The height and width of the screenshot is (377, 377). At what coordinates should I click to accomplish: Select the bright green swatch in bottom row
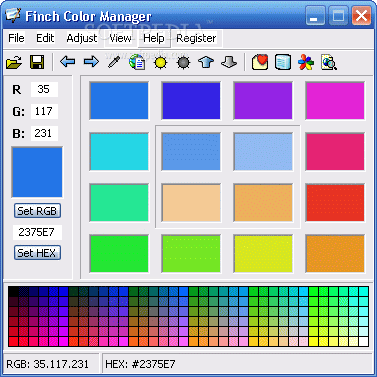pyautogui.click(x=119, y=254)
